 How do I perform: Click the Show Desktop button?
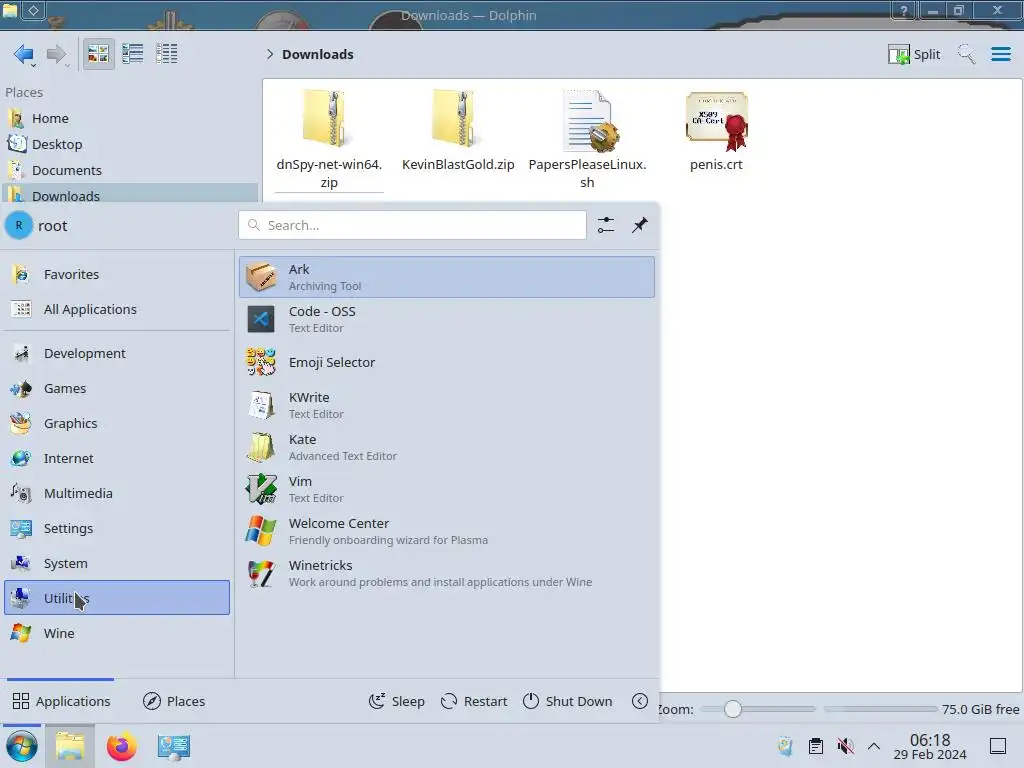pos(998,746)
